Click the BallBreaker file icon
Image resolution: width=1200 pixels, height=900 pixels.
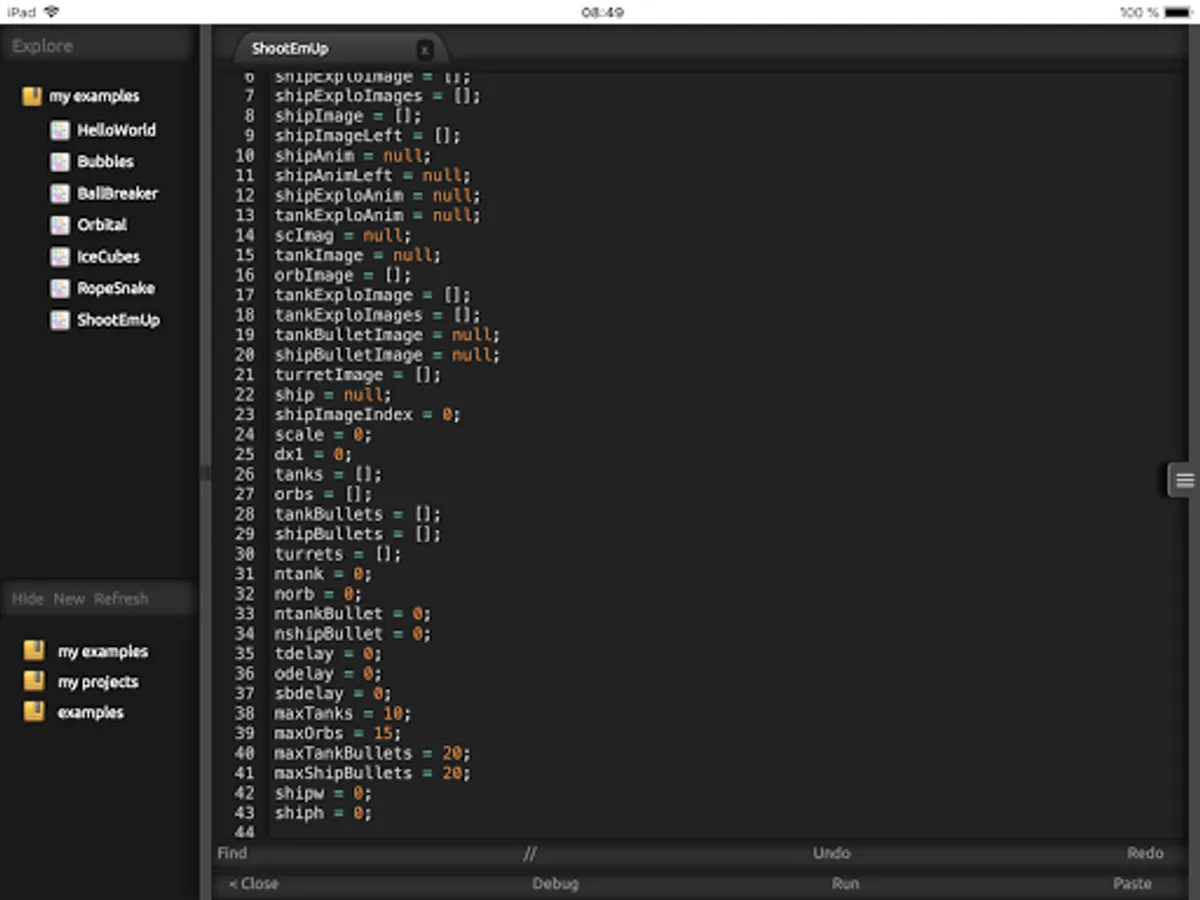60,193
